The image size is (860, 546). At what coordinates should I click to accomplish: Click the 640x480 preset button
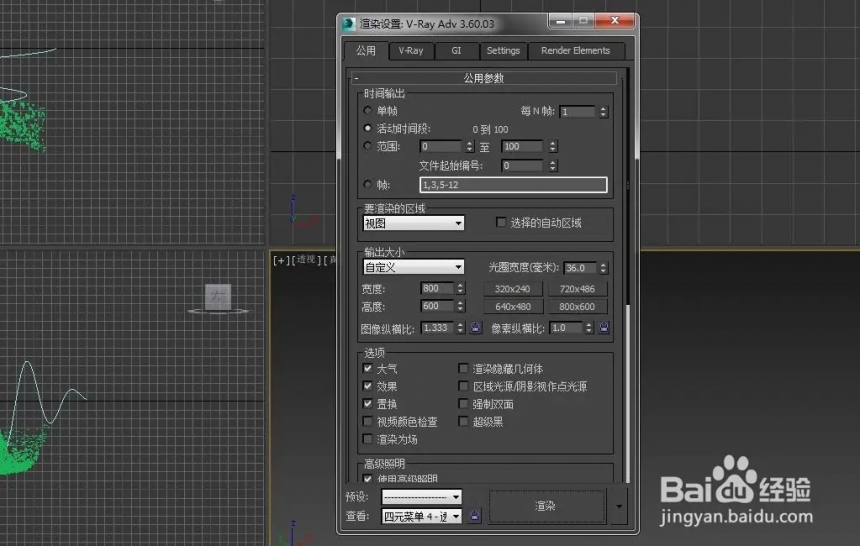tap(512, 306)
